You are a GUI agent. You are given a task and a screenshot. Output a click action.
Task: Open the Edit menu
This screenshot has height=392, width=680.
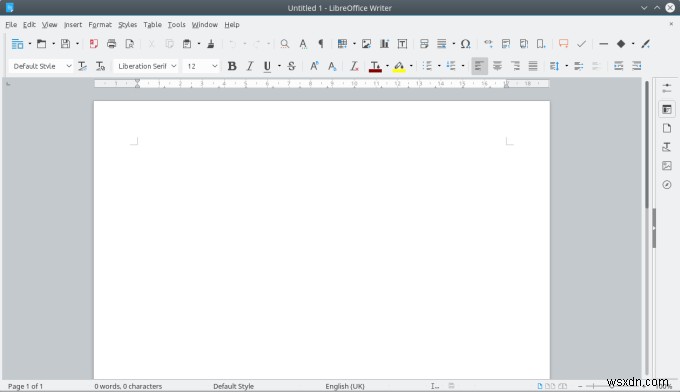tap(29, 25)
